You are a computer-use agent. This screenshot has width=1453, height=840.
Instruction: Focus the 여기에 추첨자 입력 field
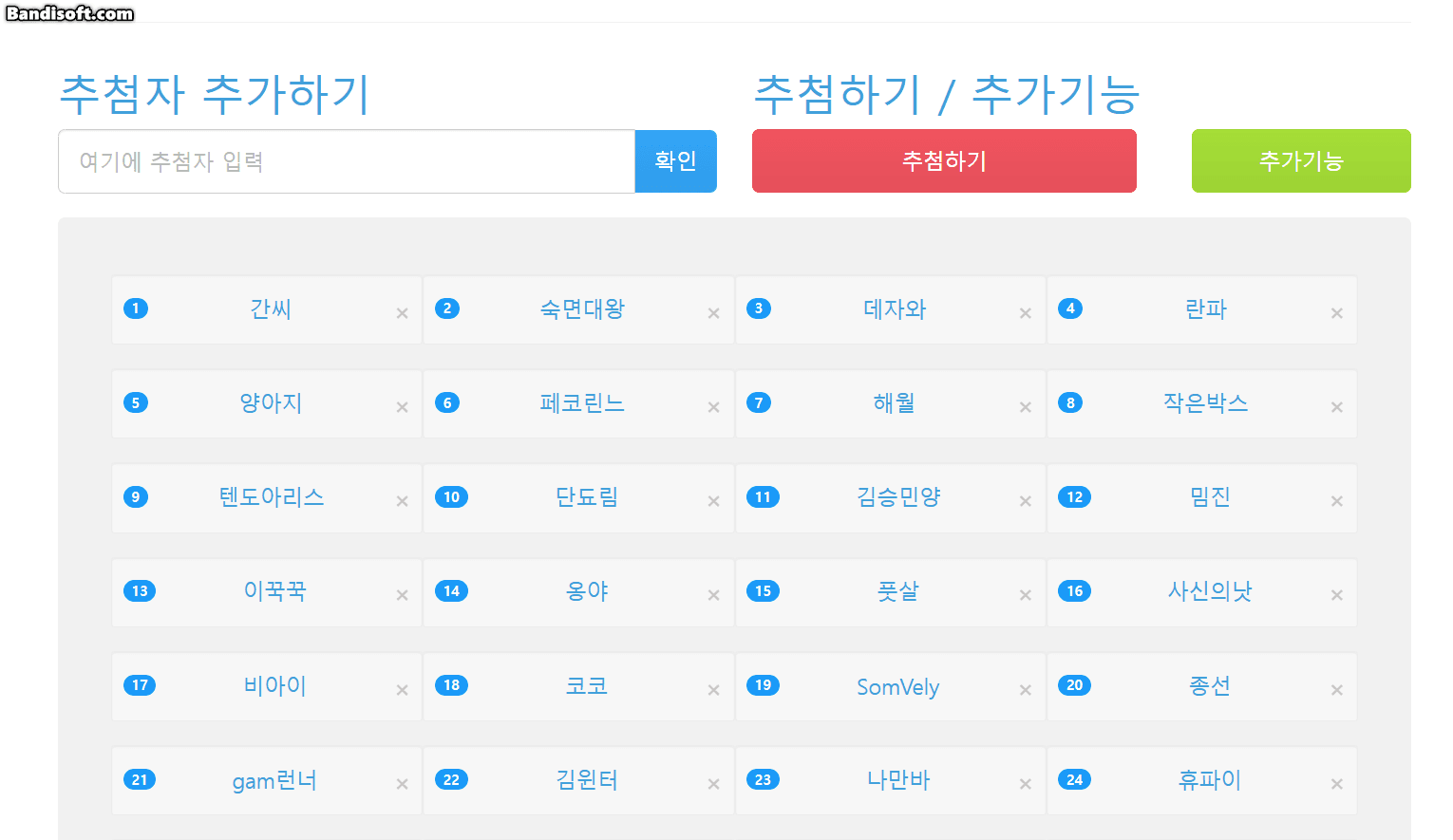pyautogui.click(x=347, y=161)
